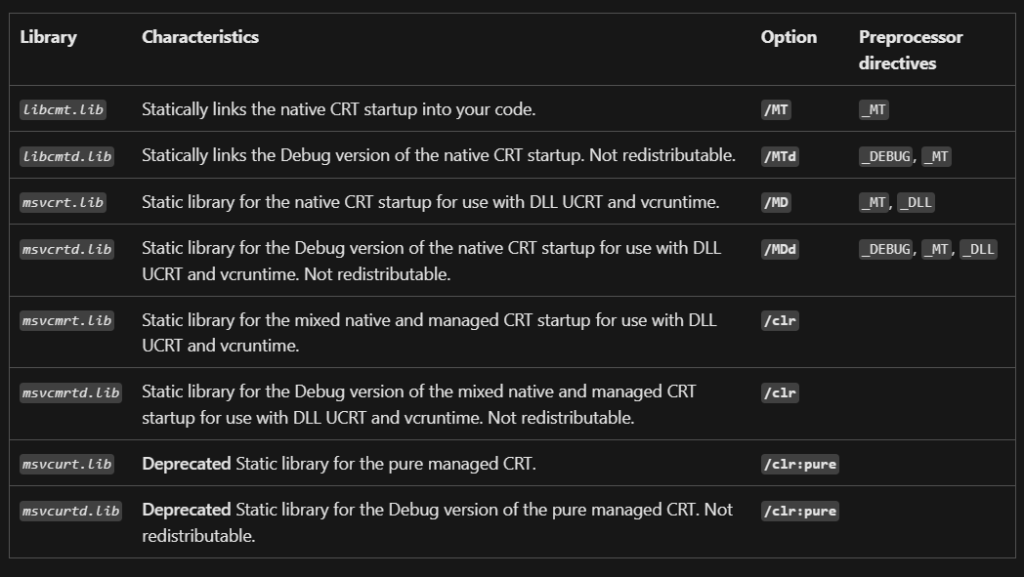Select the /MD option code
This screenshot has width=1024, height=577.
click(776, 202)
